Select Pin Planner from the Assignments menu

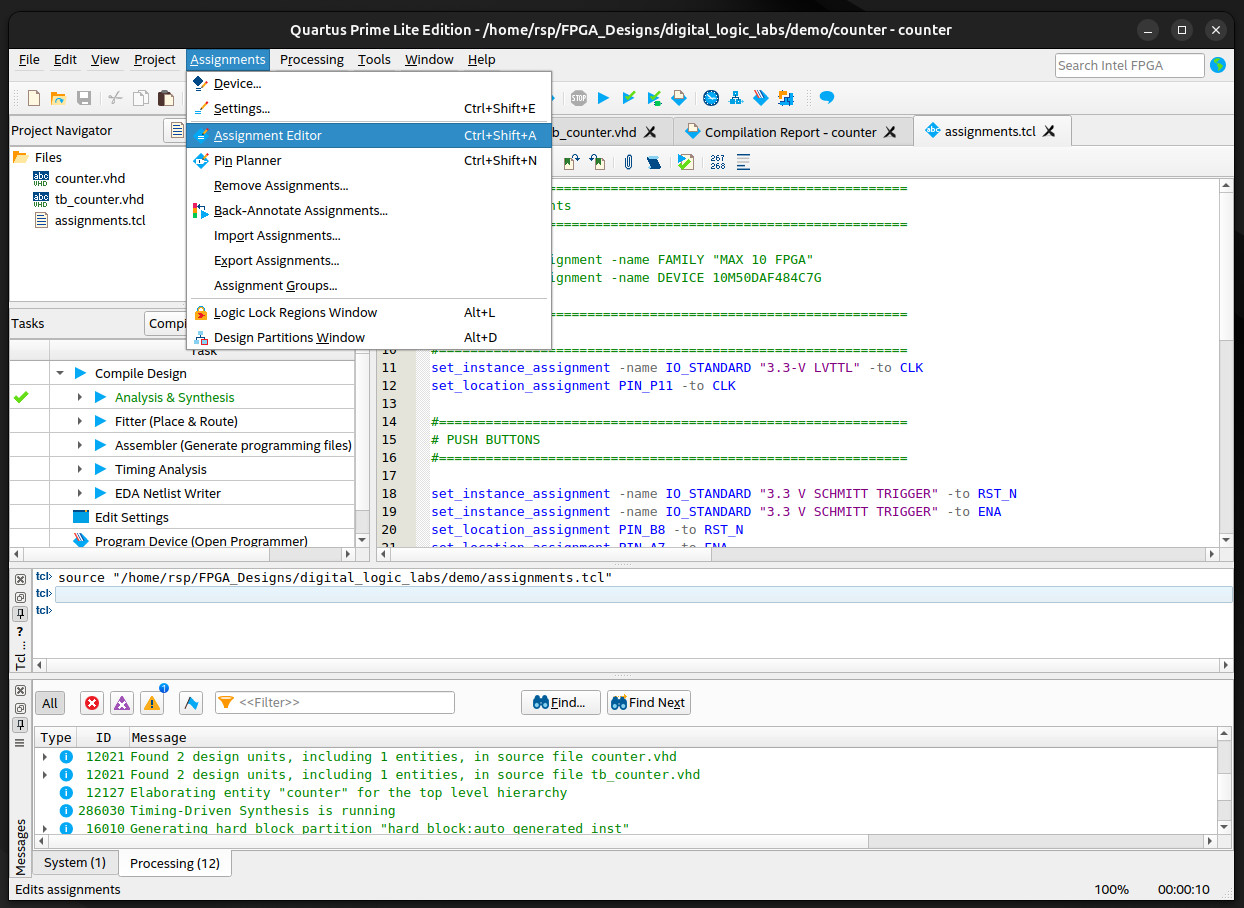pyautogui.click(x=247, y=160)
